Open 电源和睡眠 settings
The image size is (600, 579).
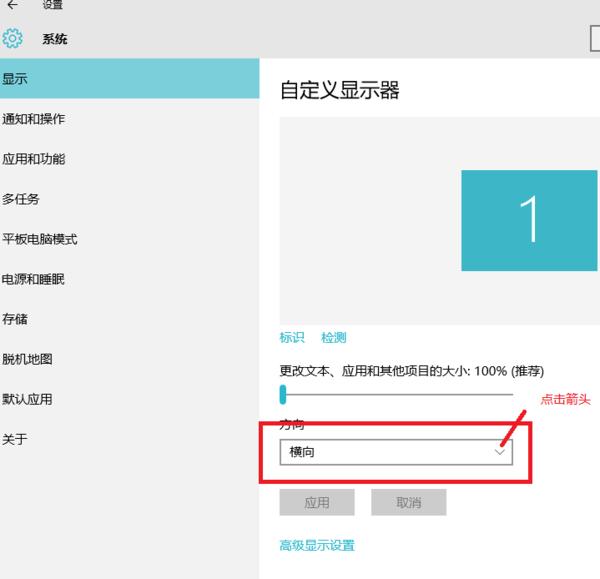tap(34, 279)
